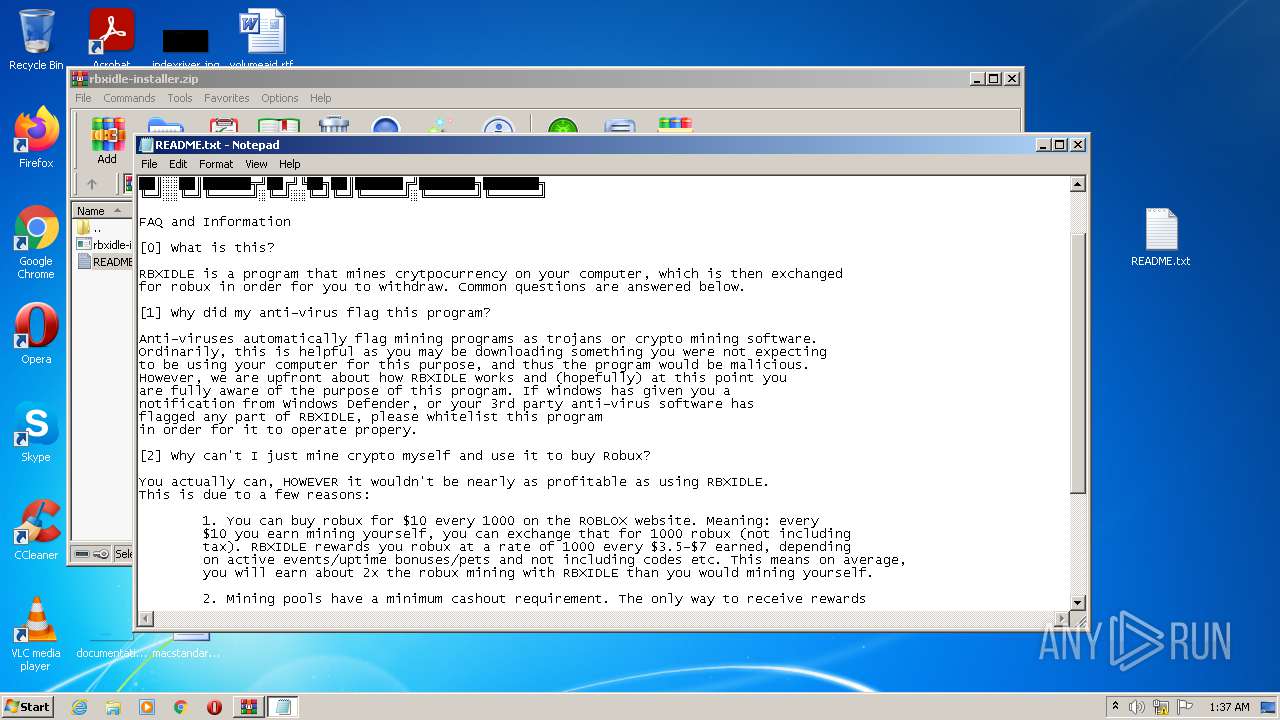Open Notepad View menu
Screen dimensions: 1280x720
point(256,164)
